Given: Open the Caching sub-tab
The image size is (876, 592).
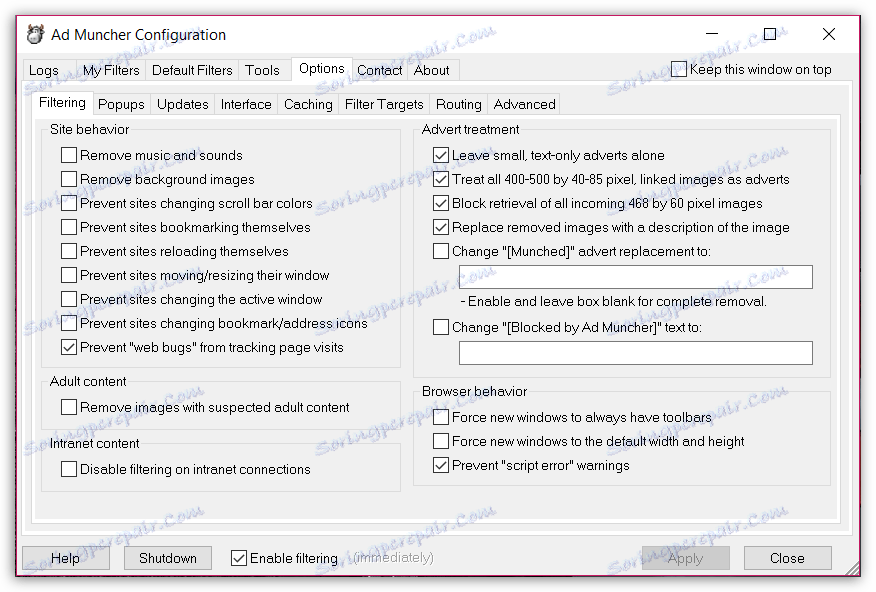Looking at the screenshot, I should coord(308,104).
